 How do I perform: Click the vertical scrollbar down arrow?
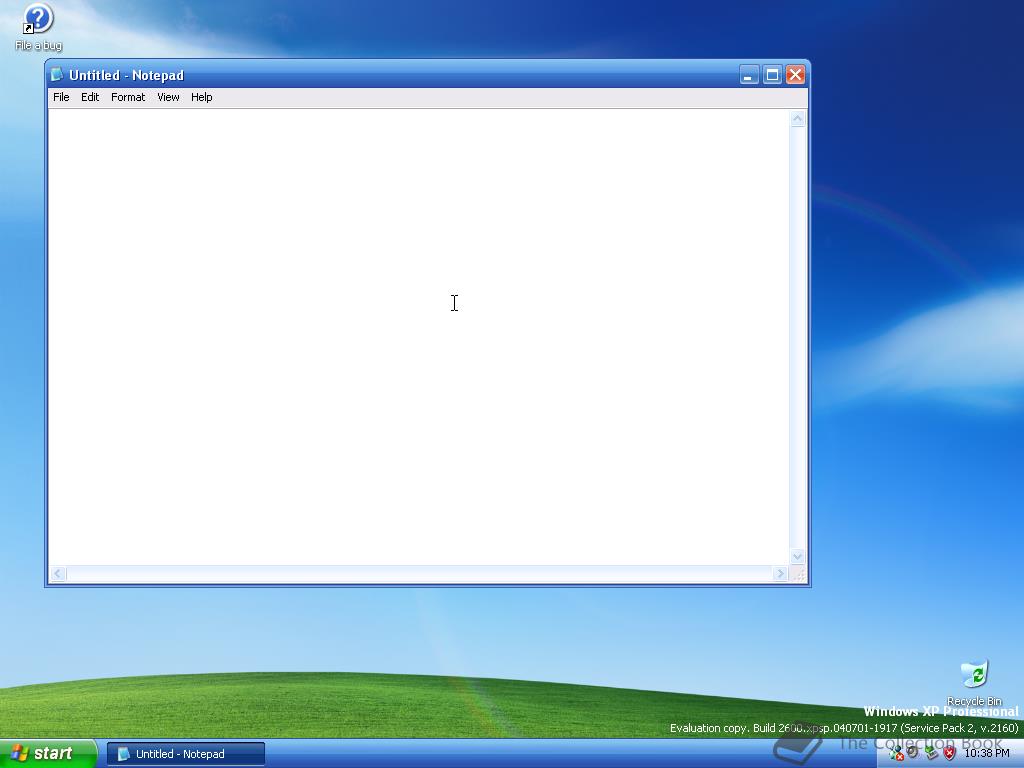pos(797,557)
